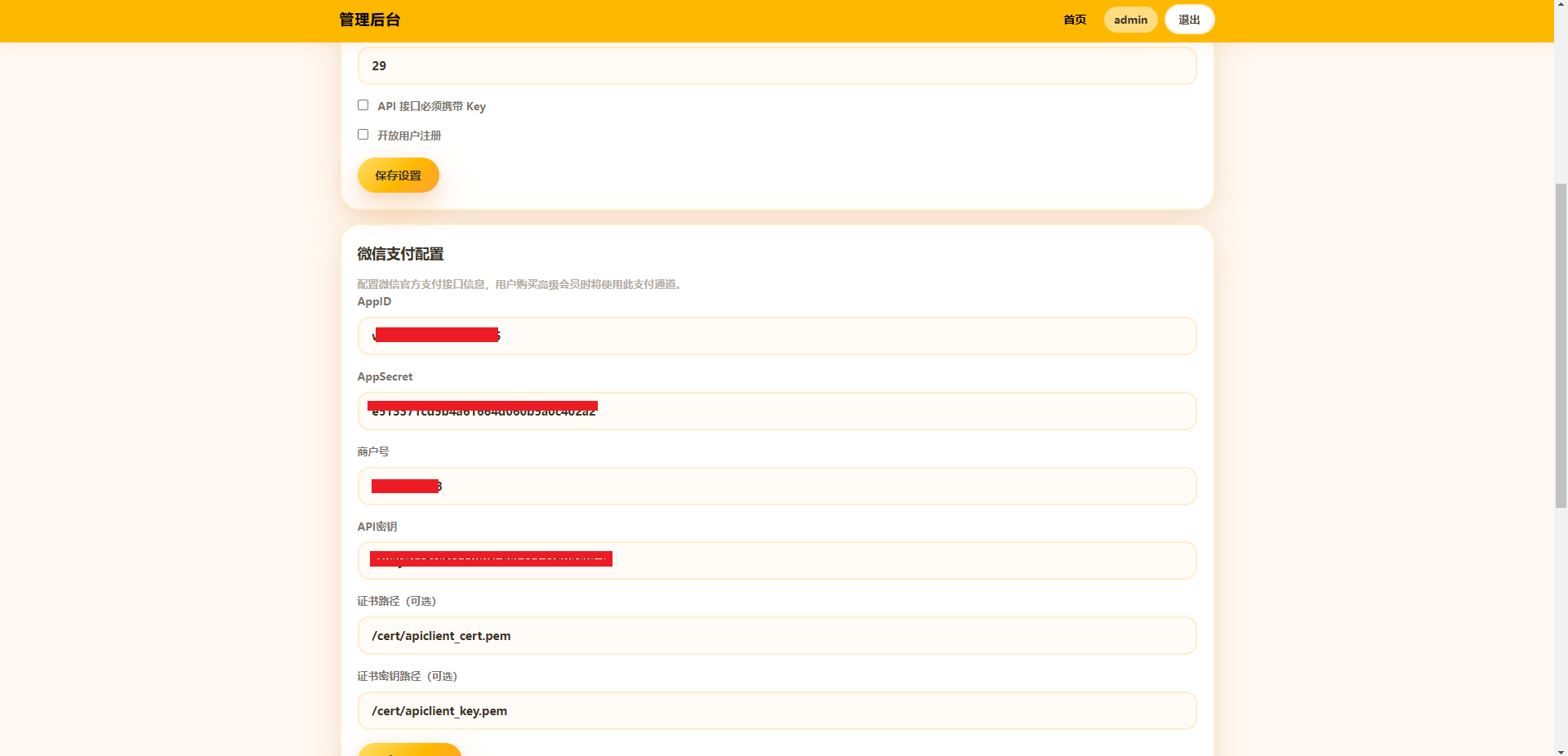
Task: Click the AppID label text
Action: [374, 301]
